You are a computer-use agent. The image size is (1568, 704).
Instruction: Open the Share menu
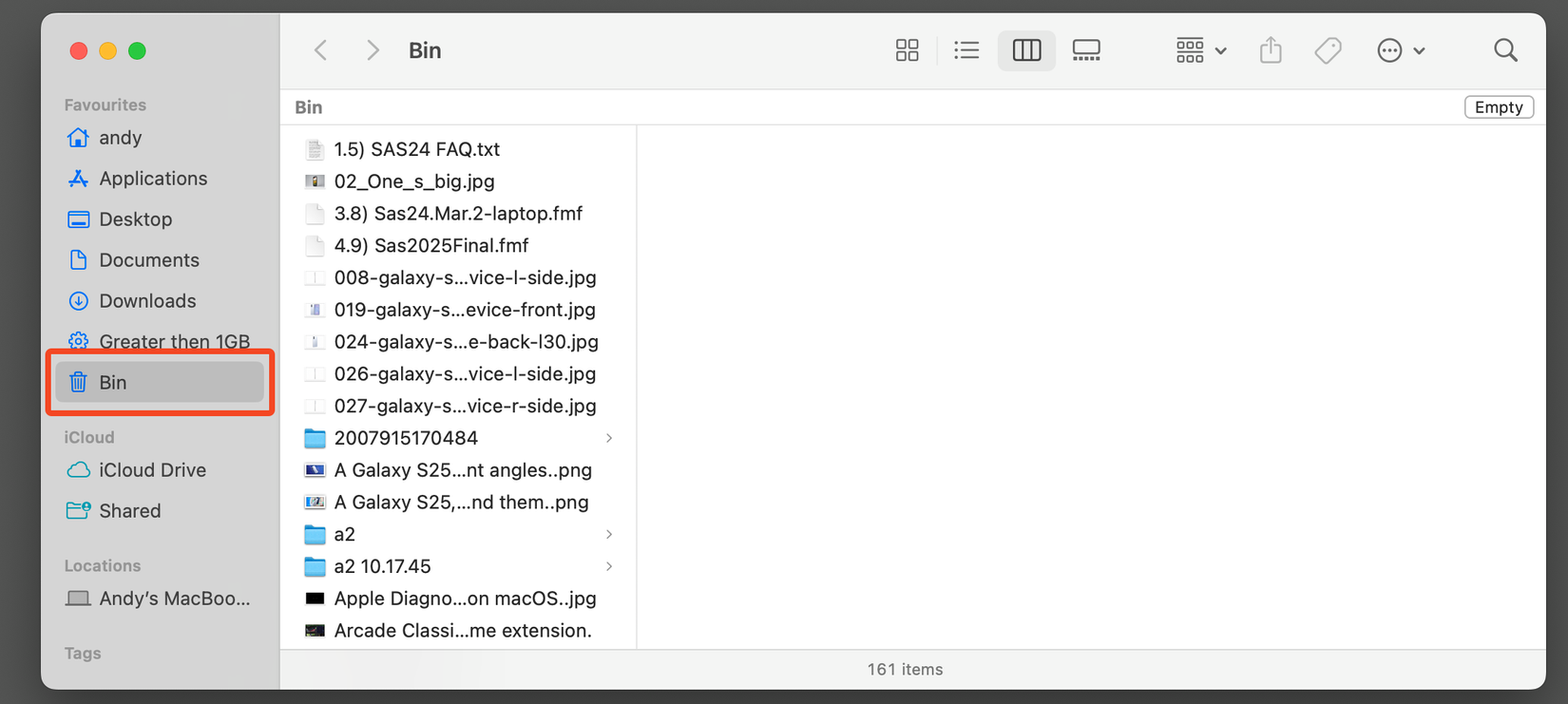point(1271,49)
